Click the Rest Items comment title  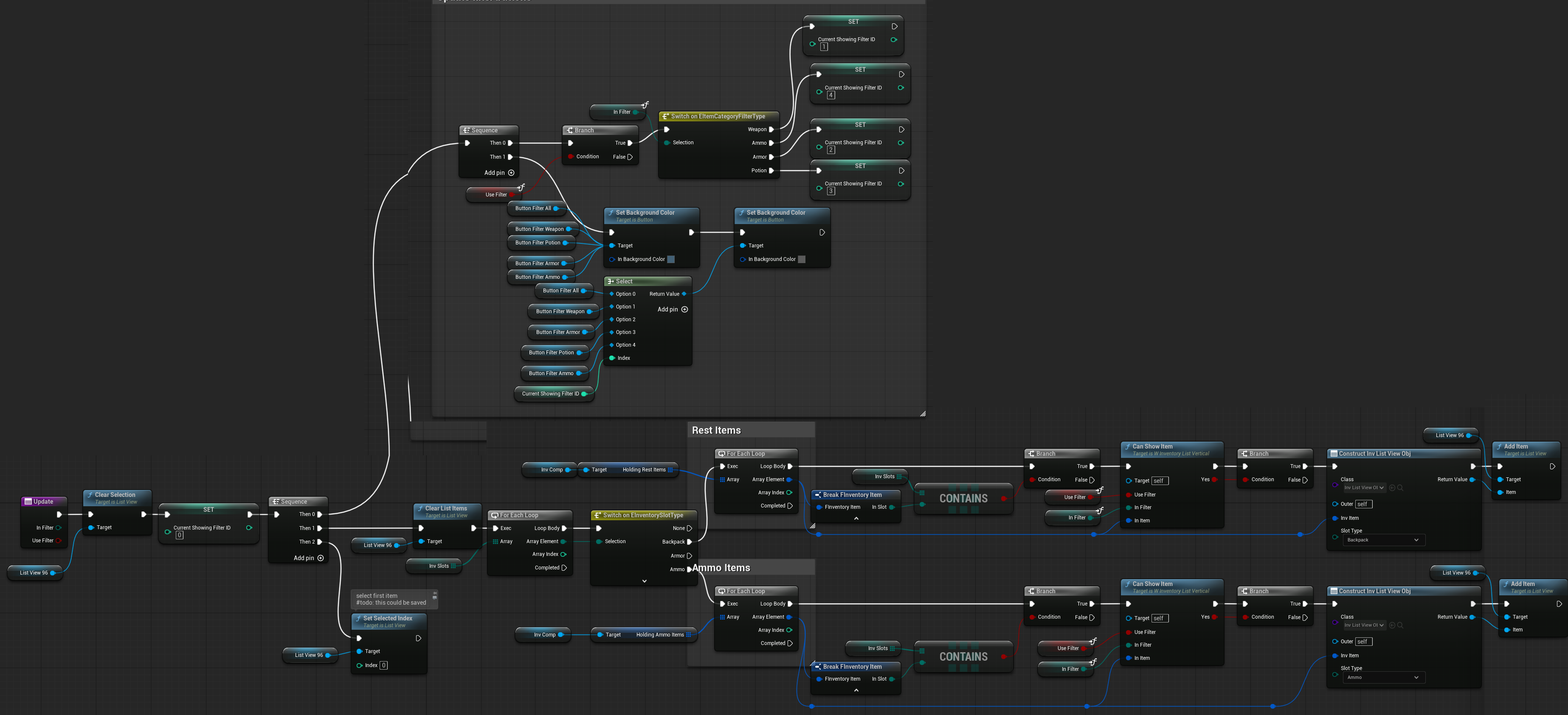click(716, 430)
